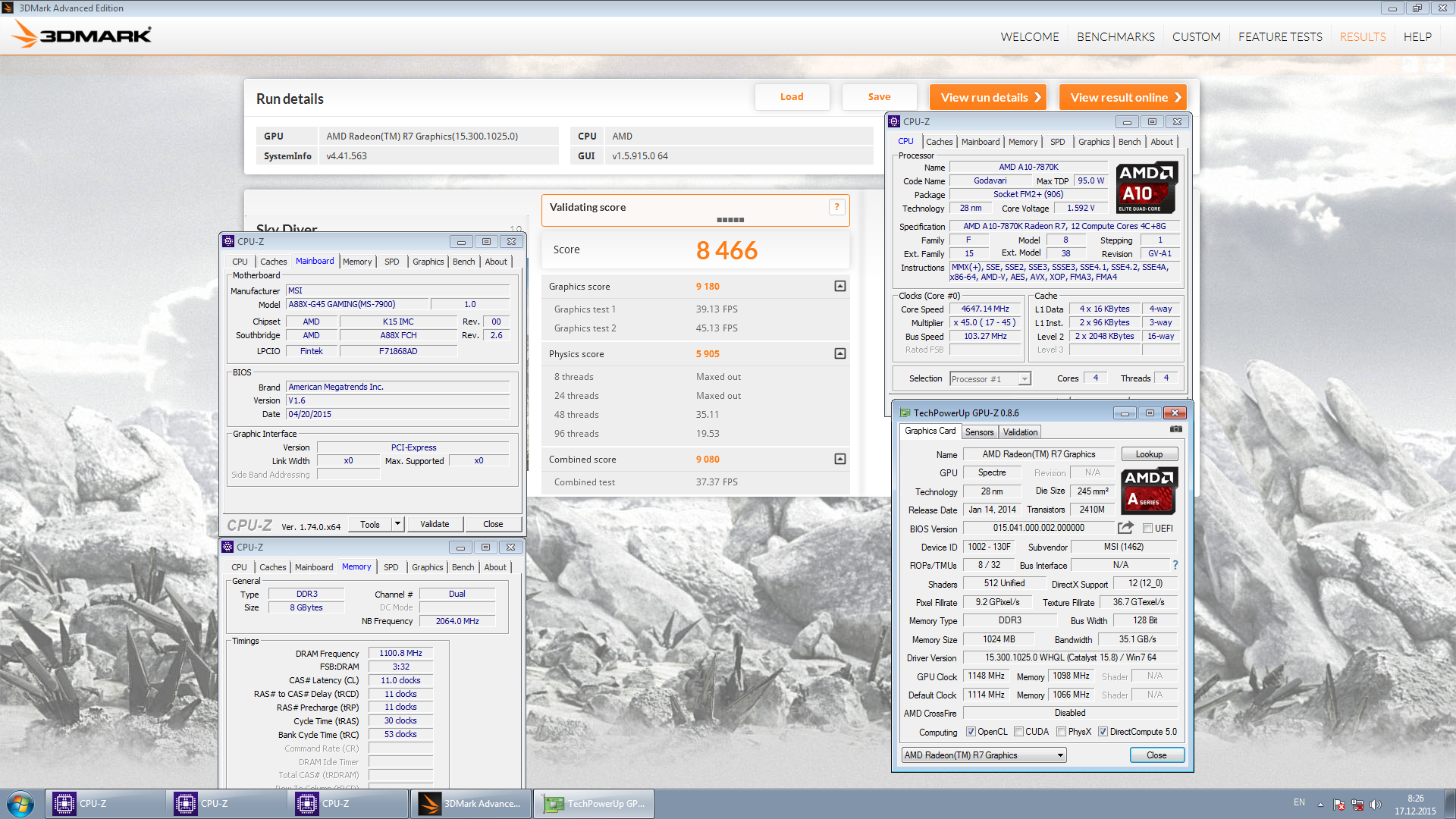Open volume speaker tray icon

(1376, 804)
